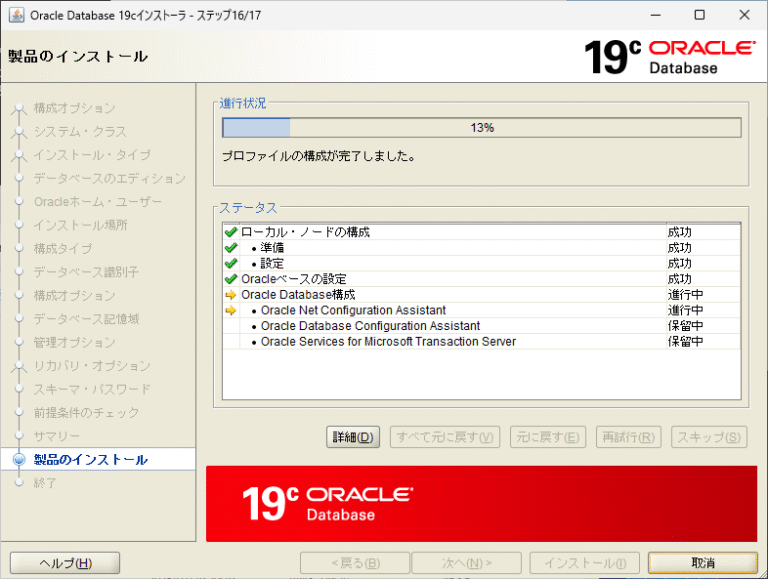
Task: Click the 元に戻す(E) button
Action: 548,437
